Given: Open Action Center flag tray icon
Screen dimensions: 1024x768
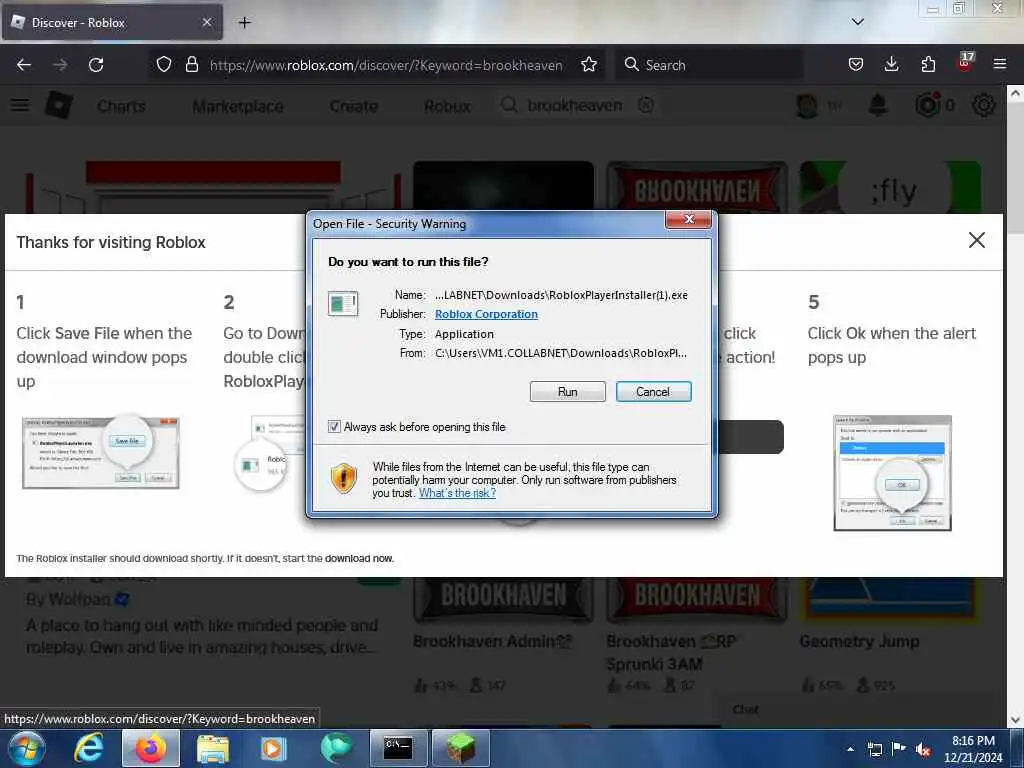Looking at the screenshot, I should 899,749.
